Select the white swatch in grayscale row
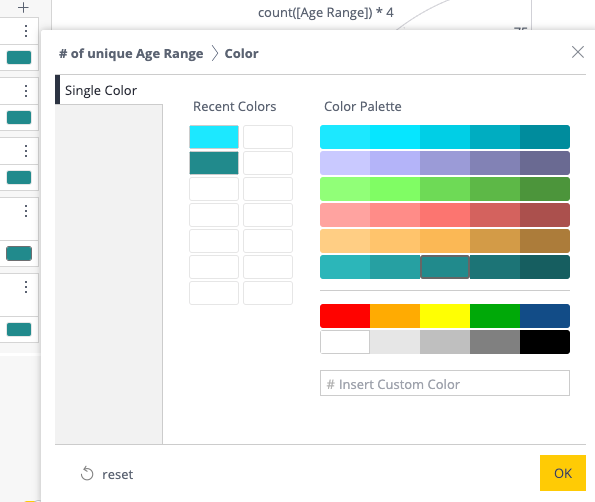The image size is (595, 502). (345, 342)
